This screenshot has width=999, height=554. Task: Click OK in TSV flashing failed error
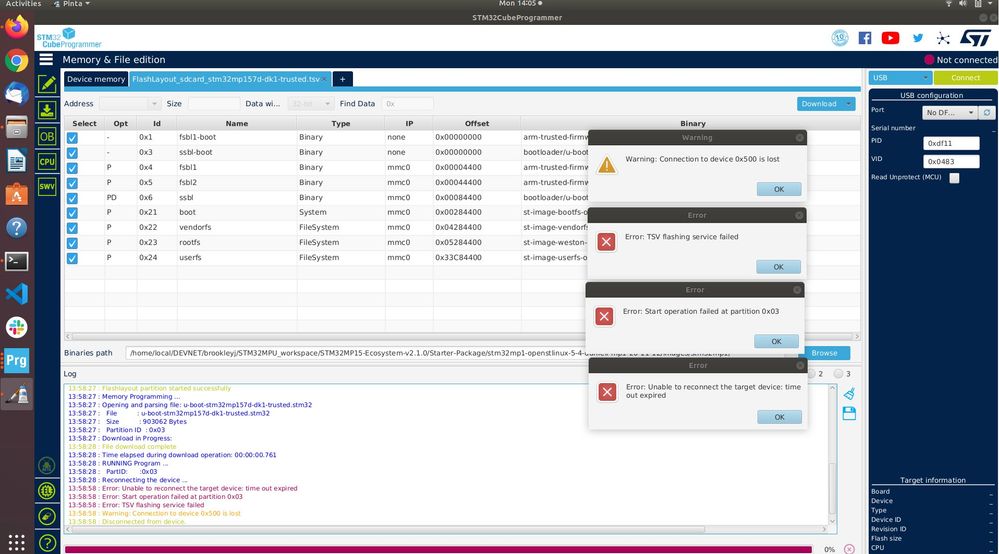coord(779,267)
